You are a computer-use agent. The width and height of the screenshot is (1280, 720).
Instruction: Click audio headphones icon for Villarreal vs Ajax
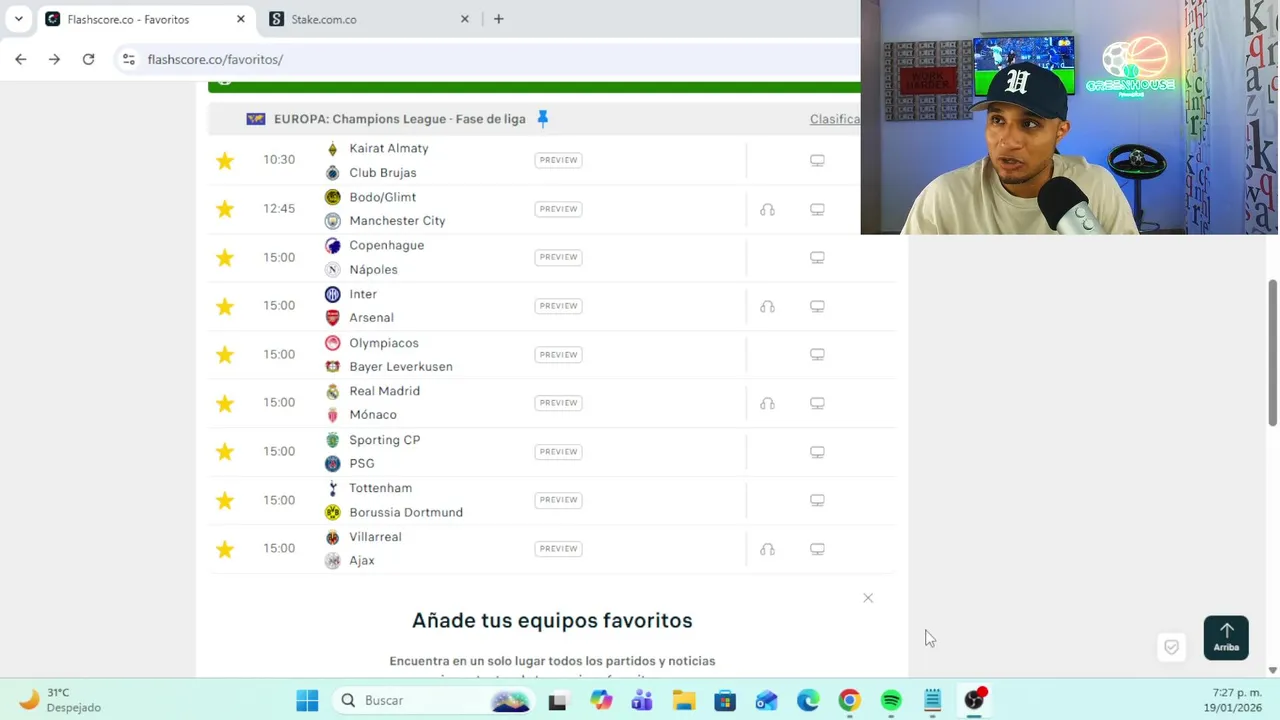point(767,550)
